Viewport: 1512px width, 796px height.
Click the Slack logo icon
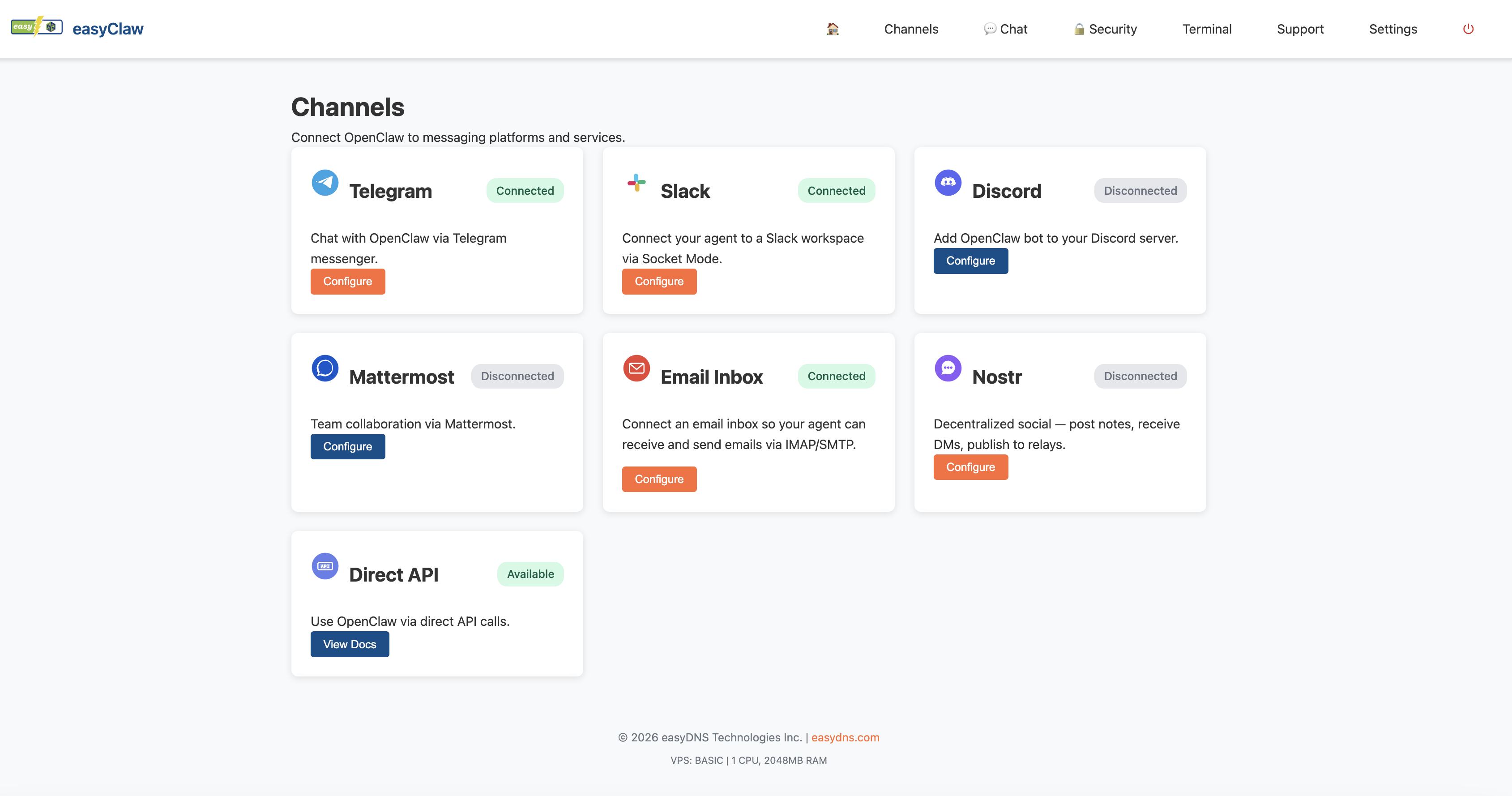[636, 183]
